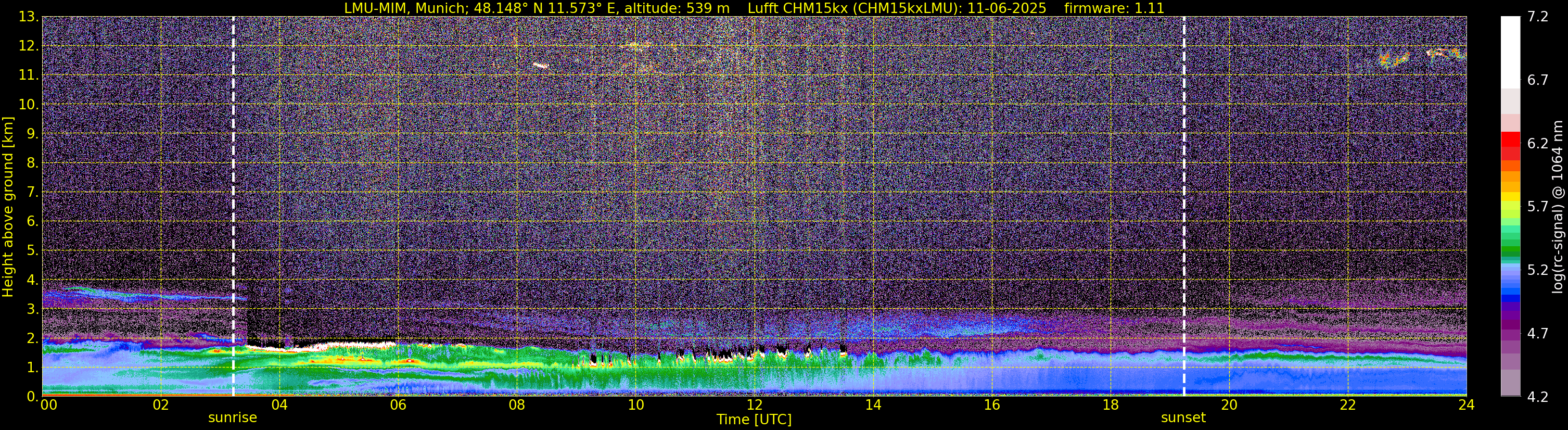Click the 'firmware: 1.11' text in title
This screenshot has height=430, width=1568.
[x=1114, y=8]
